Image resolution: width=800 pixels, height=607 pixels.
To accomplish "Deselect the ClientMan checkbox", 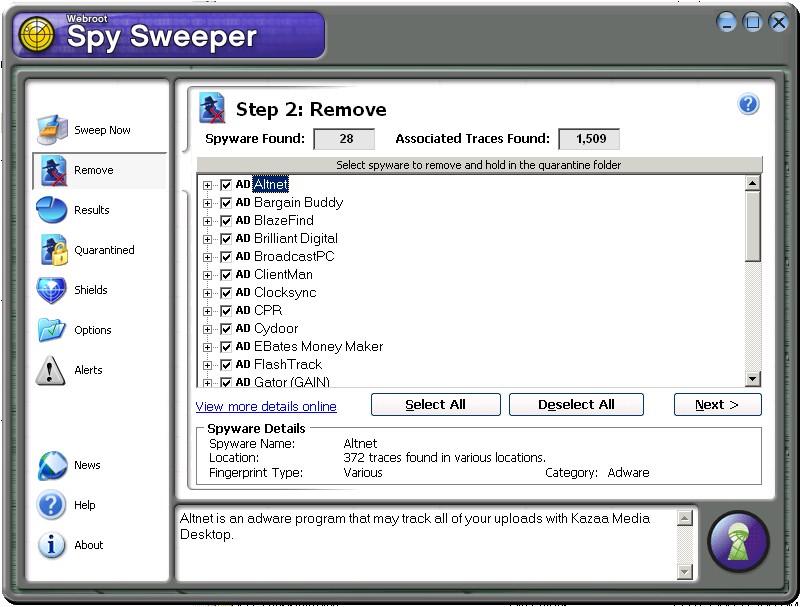I will (x=226, y=275).
